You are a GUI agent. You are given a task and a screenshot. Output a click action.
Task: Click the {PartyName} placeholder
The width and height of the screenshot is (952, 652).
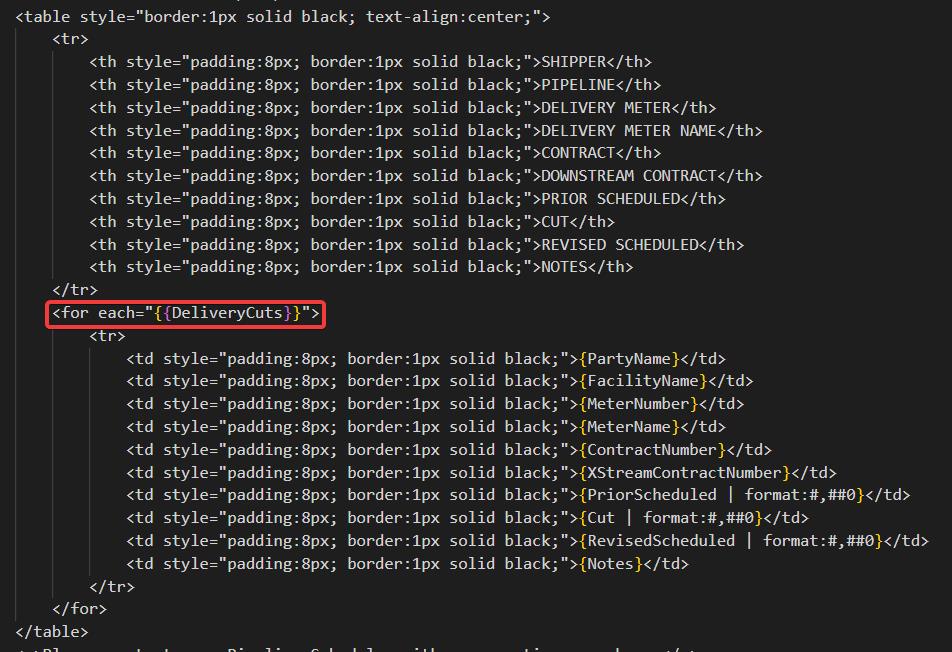click(x=628, y=358)
